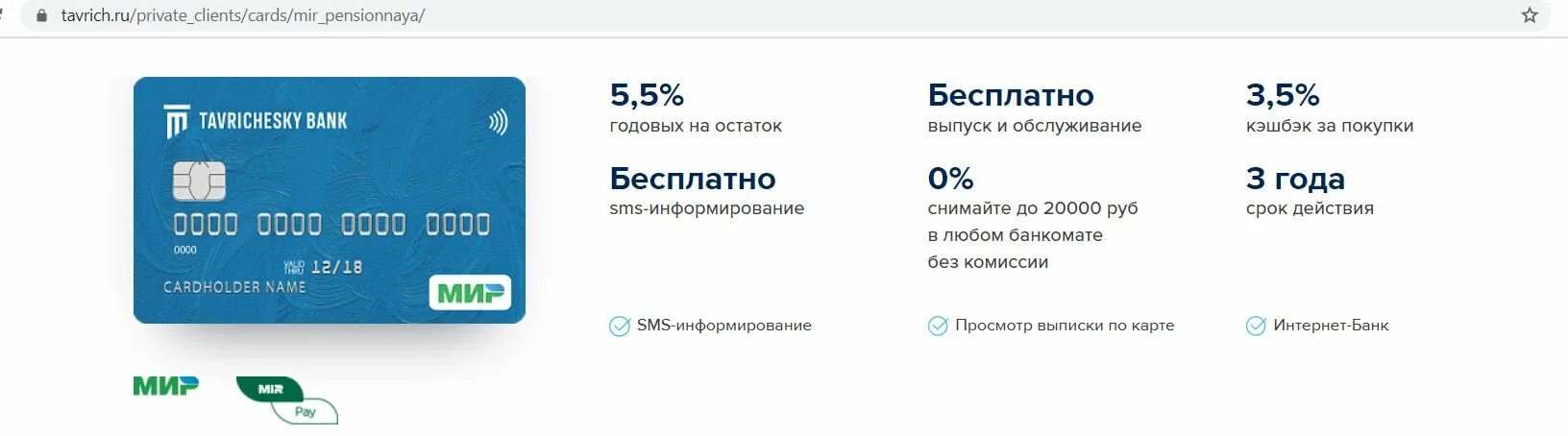The width and height of the screenshot is (1568, 436).
Task: Select the Просмотр выписки по карте label
Action: point(1065,326)
